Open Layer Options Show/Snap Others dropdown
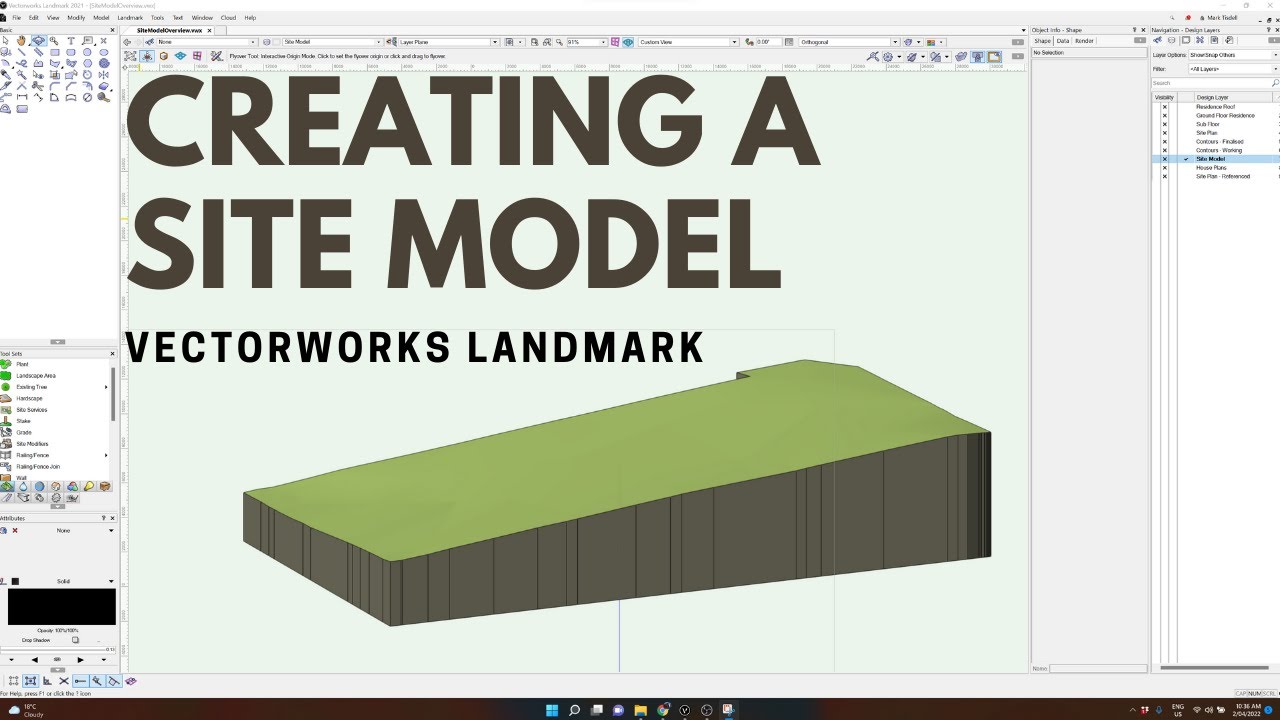This screenshot has height=720, width=1280. (x=1233, y=55)
